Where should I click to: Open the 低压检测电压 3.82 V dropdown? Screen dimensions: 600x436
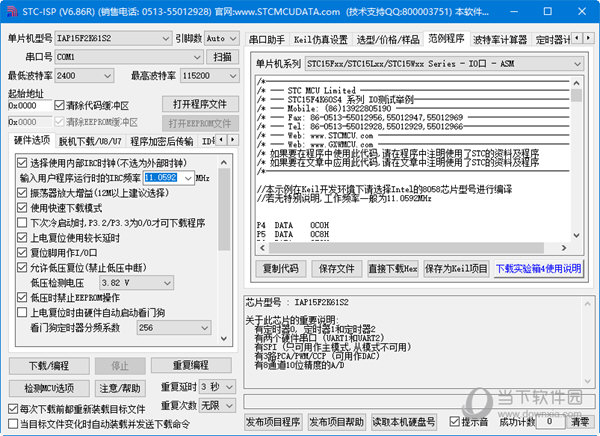tap(137, 283)
